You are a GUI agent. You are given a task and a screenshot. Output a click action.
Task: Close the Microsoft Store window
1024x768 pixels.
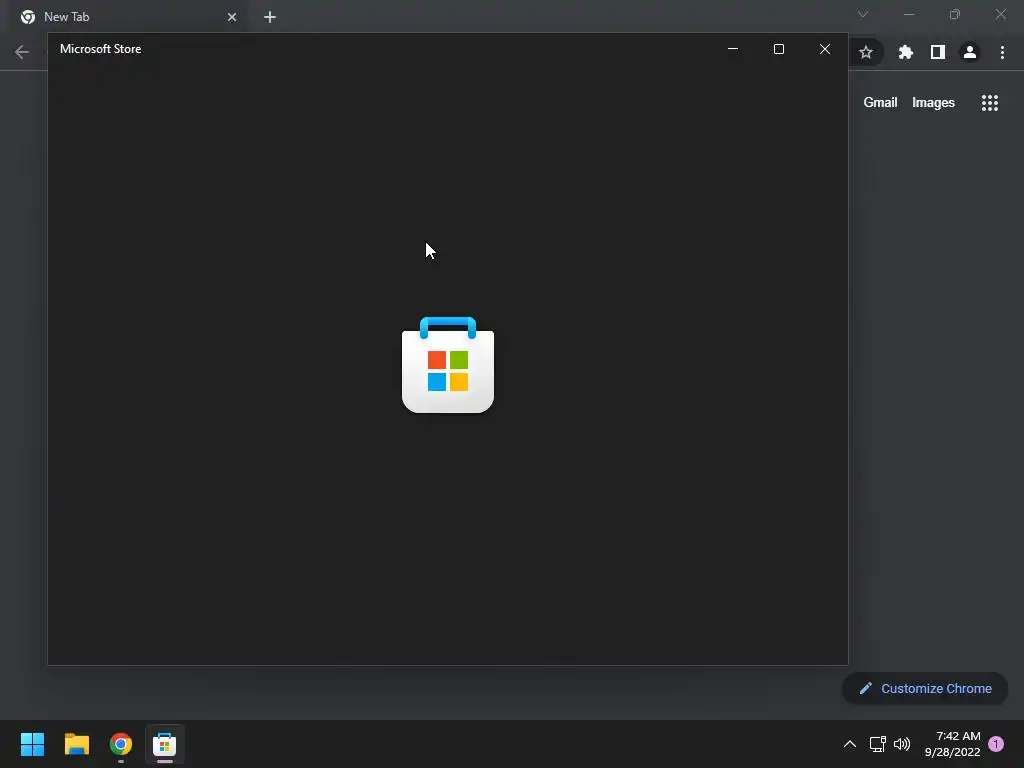point(825,49)
